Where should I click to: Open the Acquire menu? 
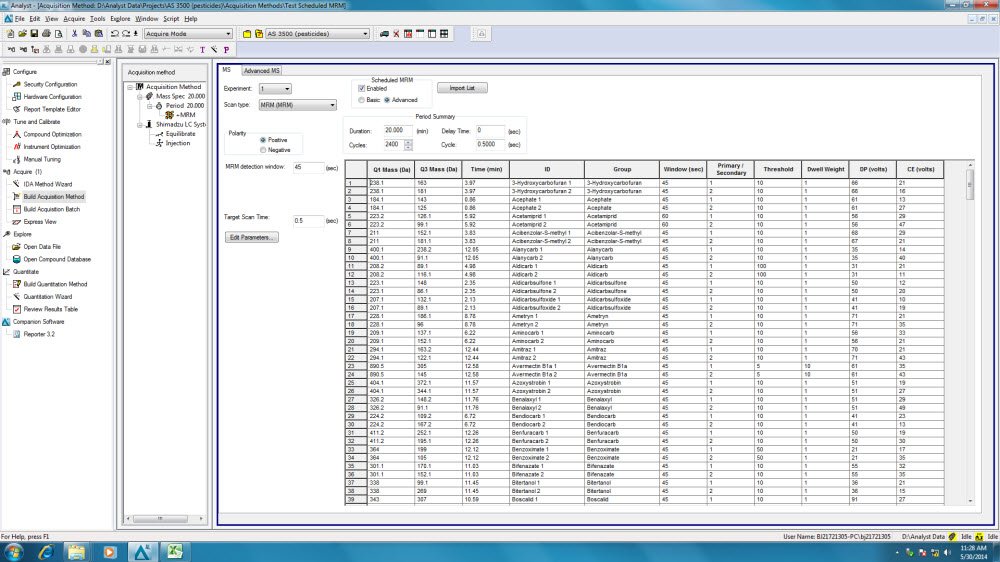(x=73, y=18)
